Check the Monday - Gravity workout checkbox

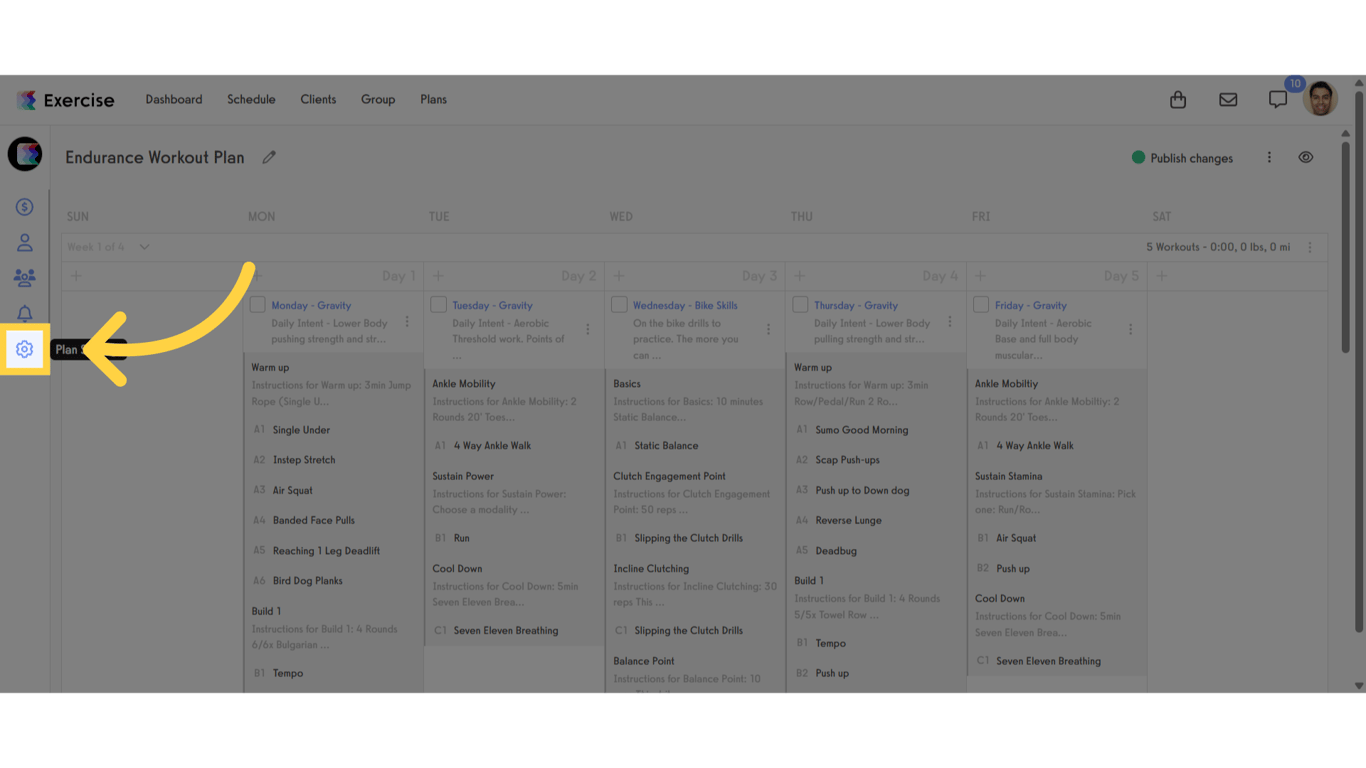coord(257,305)
